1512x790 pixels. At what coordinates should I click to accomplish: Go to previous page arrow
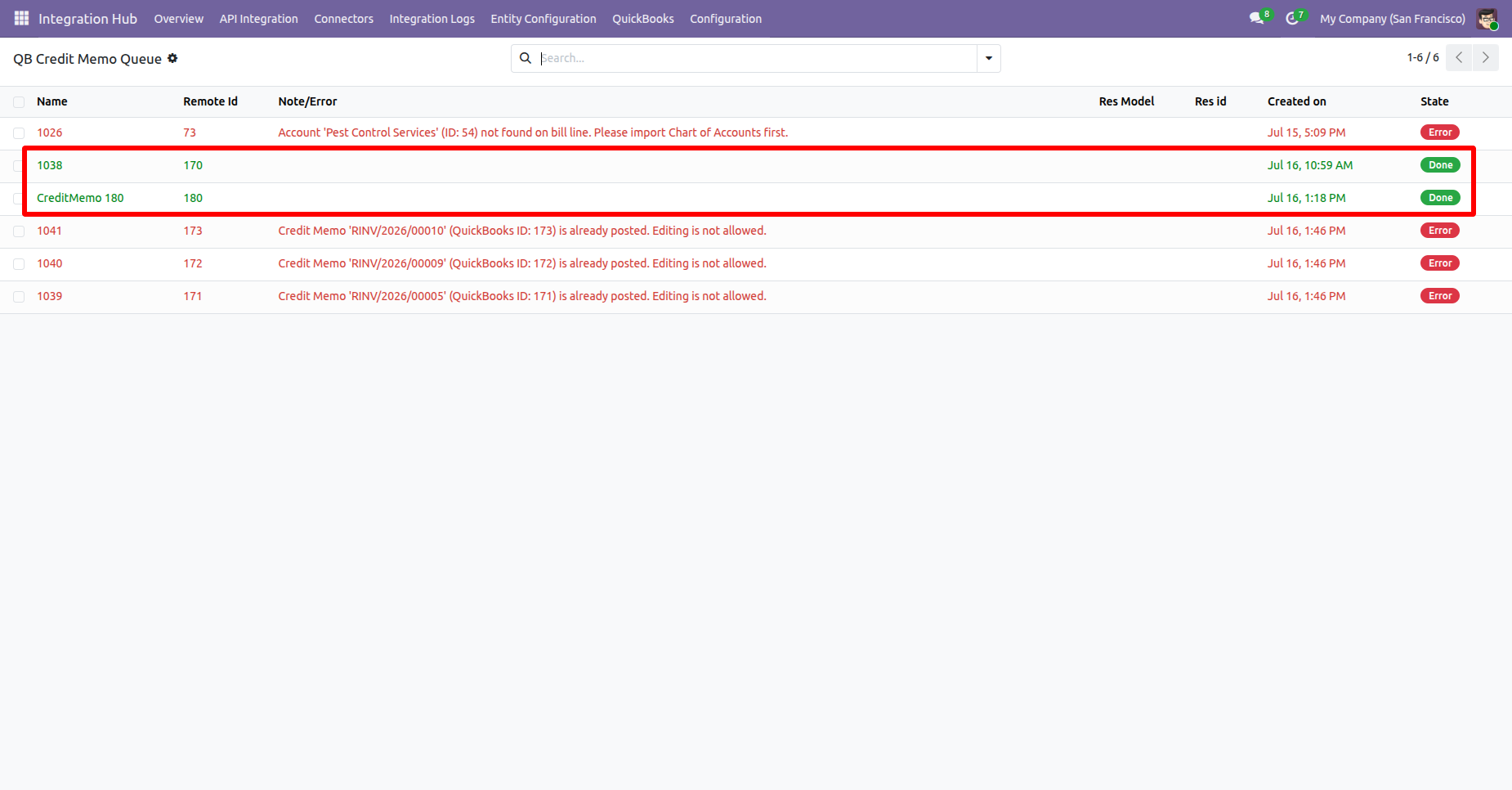[x=1459, y=57]
